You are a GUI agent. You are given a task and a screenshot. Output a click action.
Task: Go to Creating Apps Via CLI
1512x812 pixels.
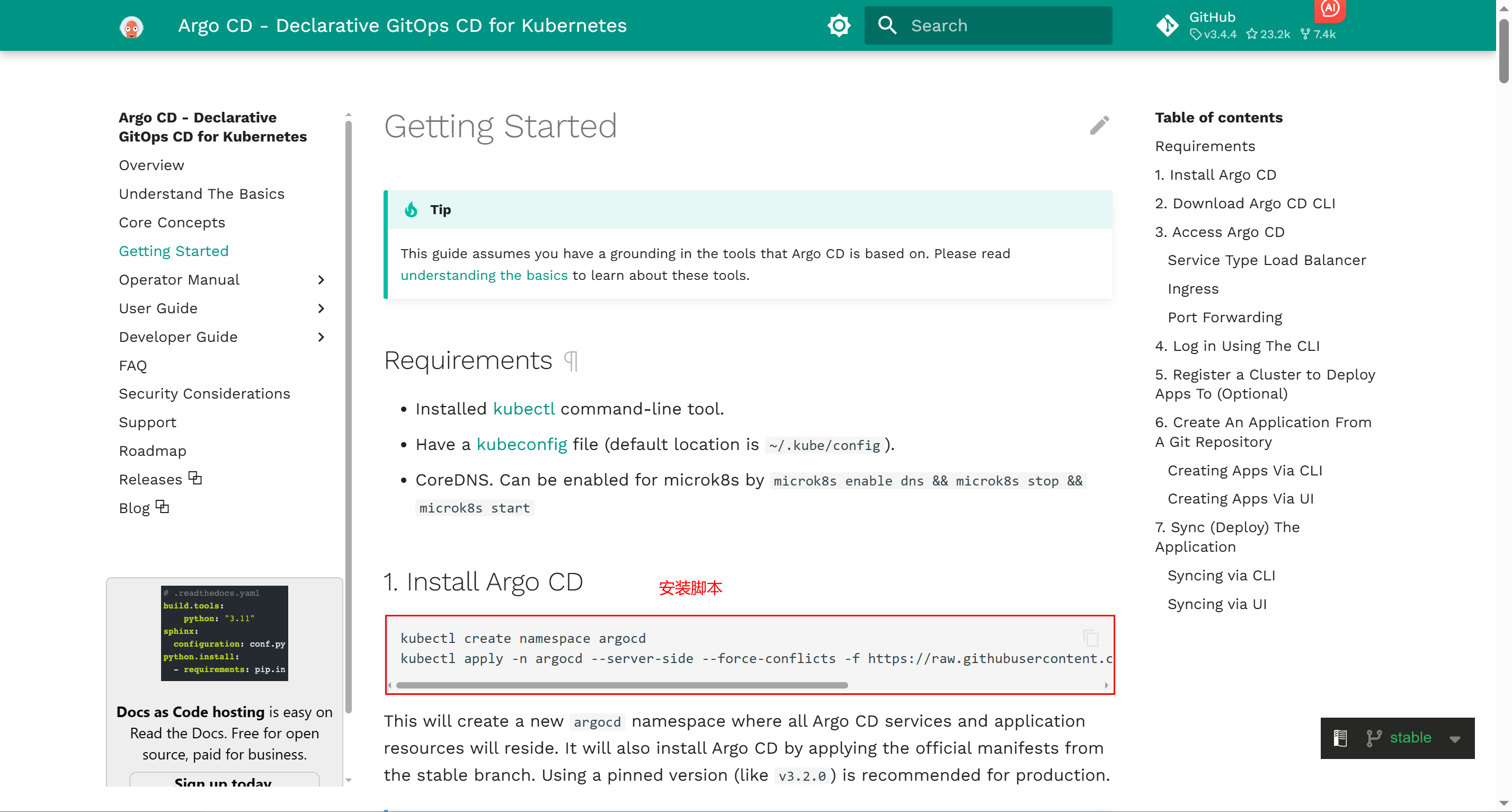[1244, 471]
